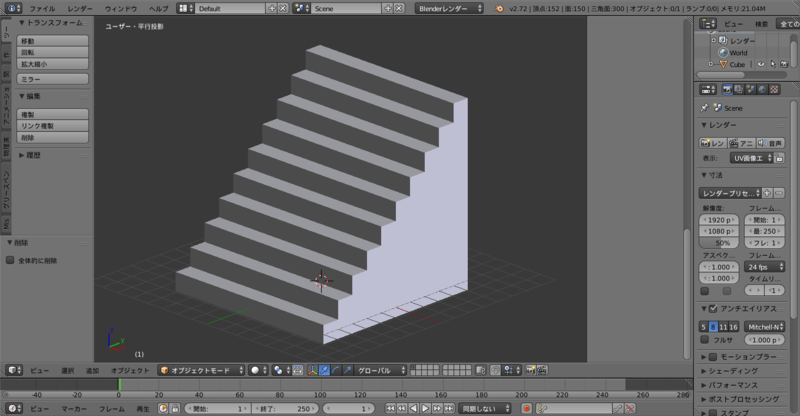Open the outliner editor type icon
This screenshot has height=416, width=800.
(x=708, y=23)
